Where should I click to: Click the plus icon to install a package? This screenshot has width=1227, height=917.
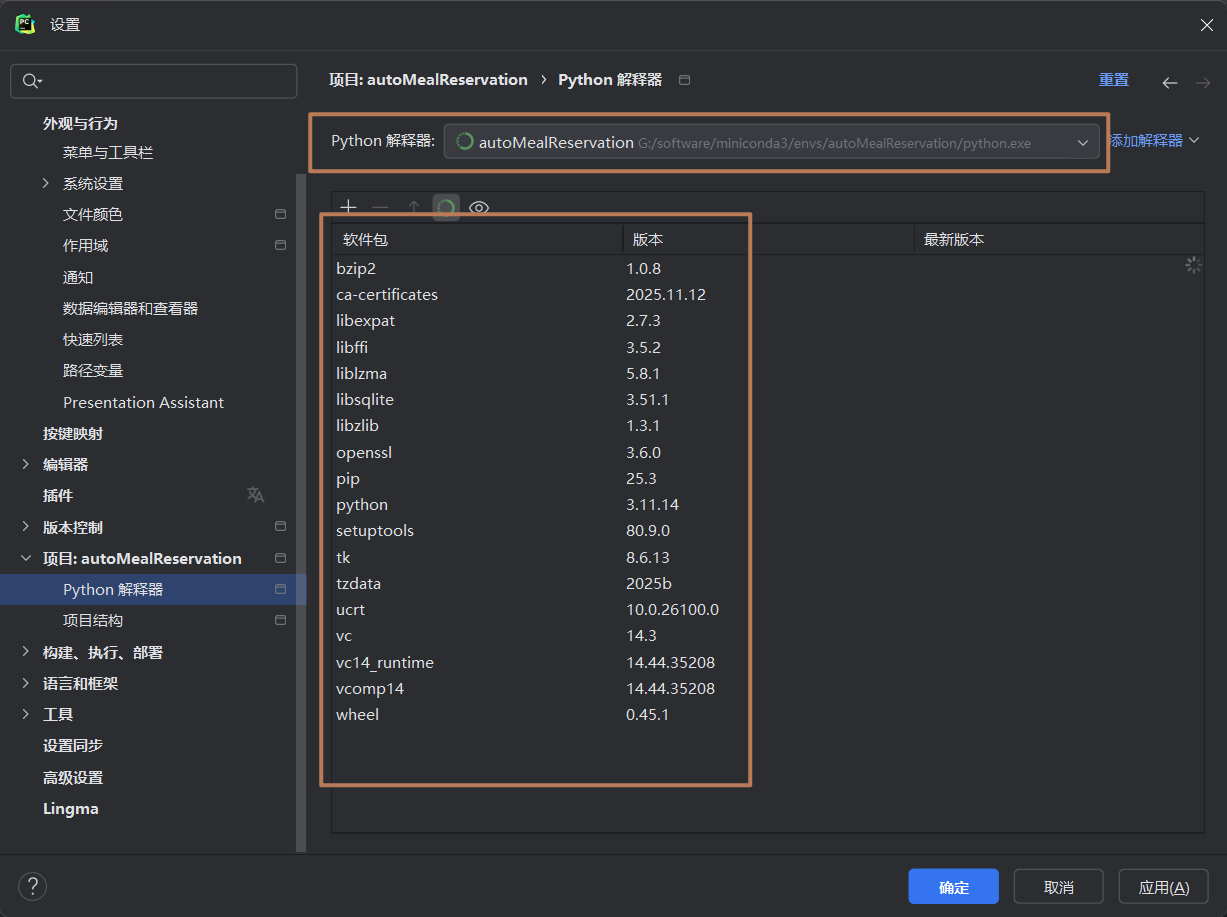coord(348,207)
